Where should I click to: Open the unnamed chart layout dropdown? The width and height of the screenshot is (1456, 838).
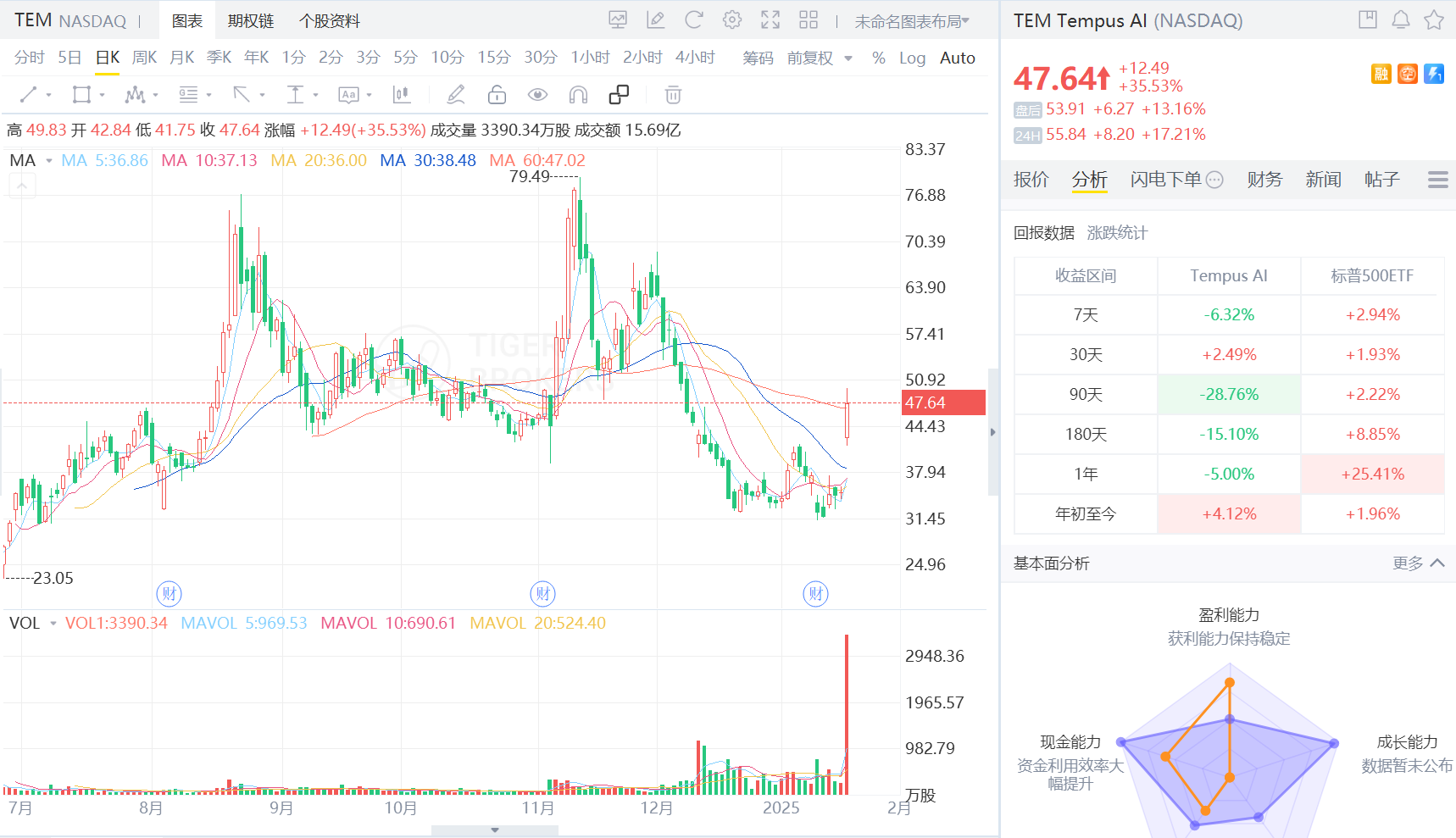point(912,21)
